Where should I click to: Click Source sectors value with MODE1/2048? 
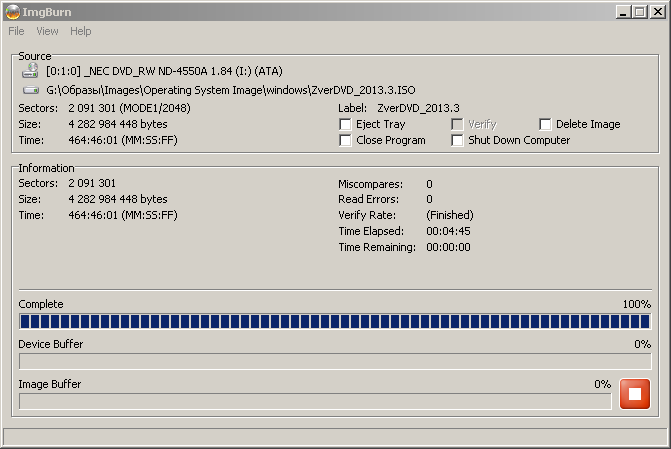click(x=129, y=108)
